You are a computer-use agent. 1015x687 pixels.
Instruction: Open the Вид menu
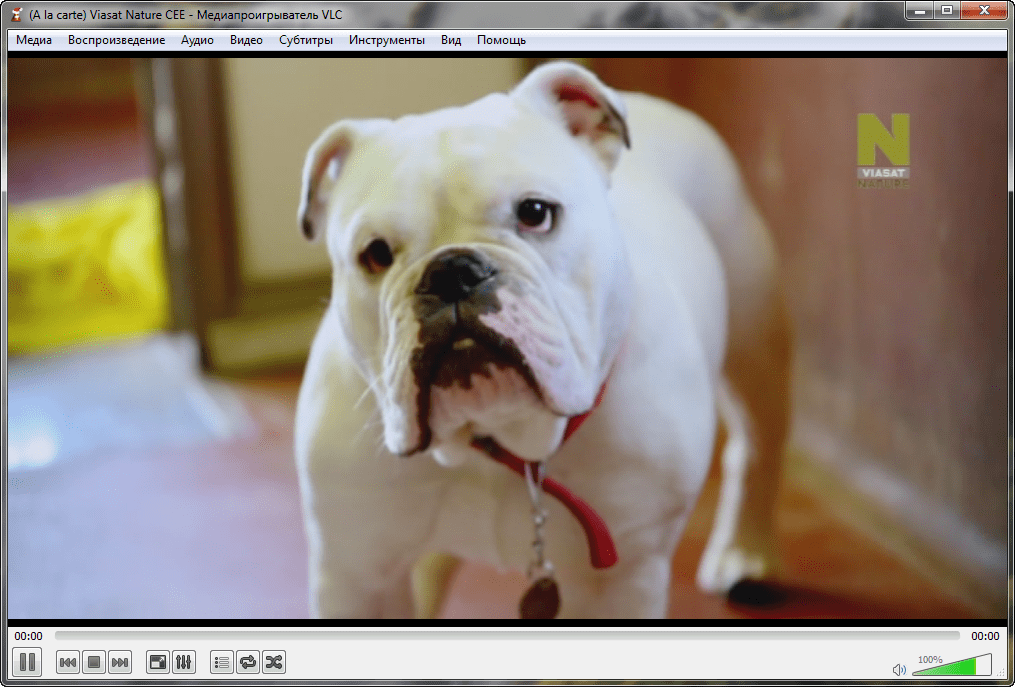click(x=451, y=40)
